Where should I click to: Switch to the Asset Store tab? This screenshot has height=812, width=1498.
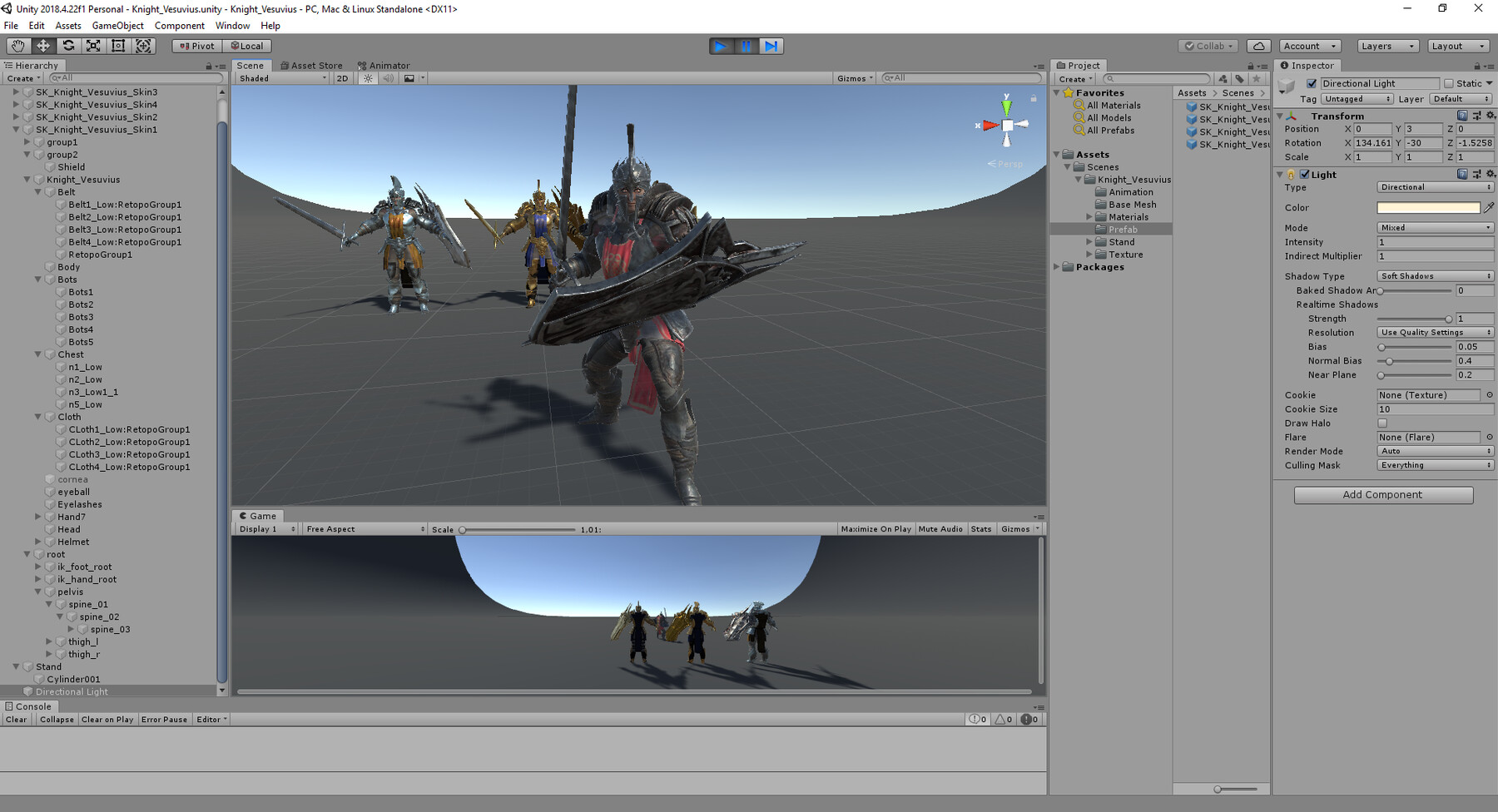[310, 66]
